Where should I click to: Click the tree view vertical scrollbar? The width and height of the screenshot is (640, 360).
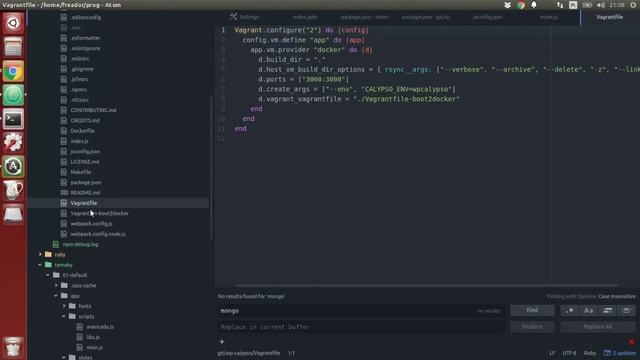(x=211, y=167)
